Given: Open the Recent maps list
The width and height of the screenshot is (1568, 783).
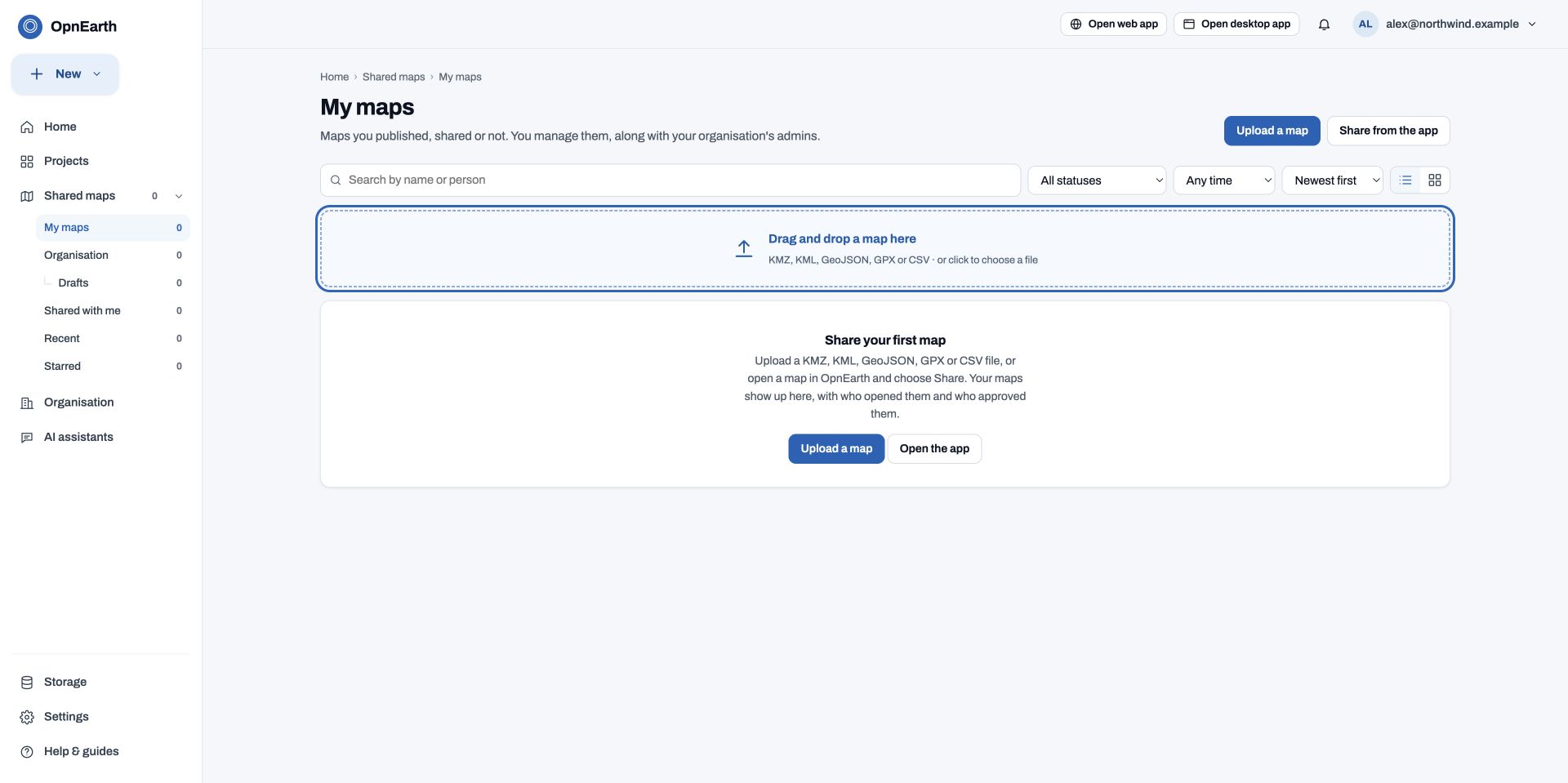Looking at the screenshot, I should [x=113, y=339].
